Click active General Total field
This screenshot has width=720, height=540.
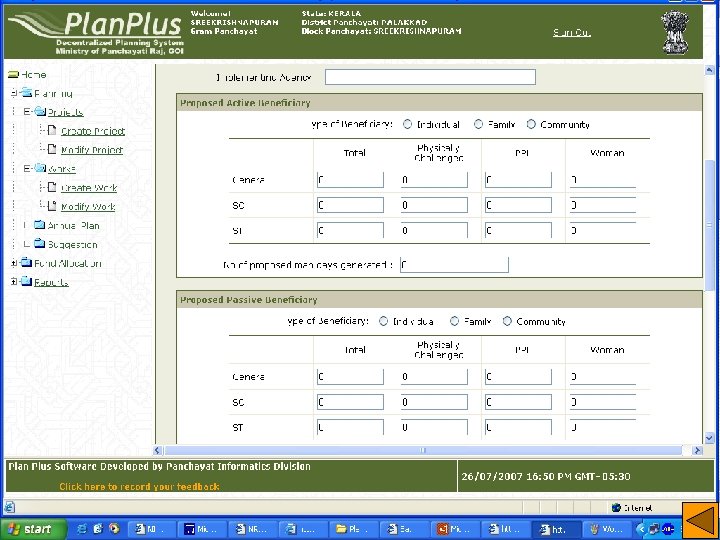coord(350,180)
